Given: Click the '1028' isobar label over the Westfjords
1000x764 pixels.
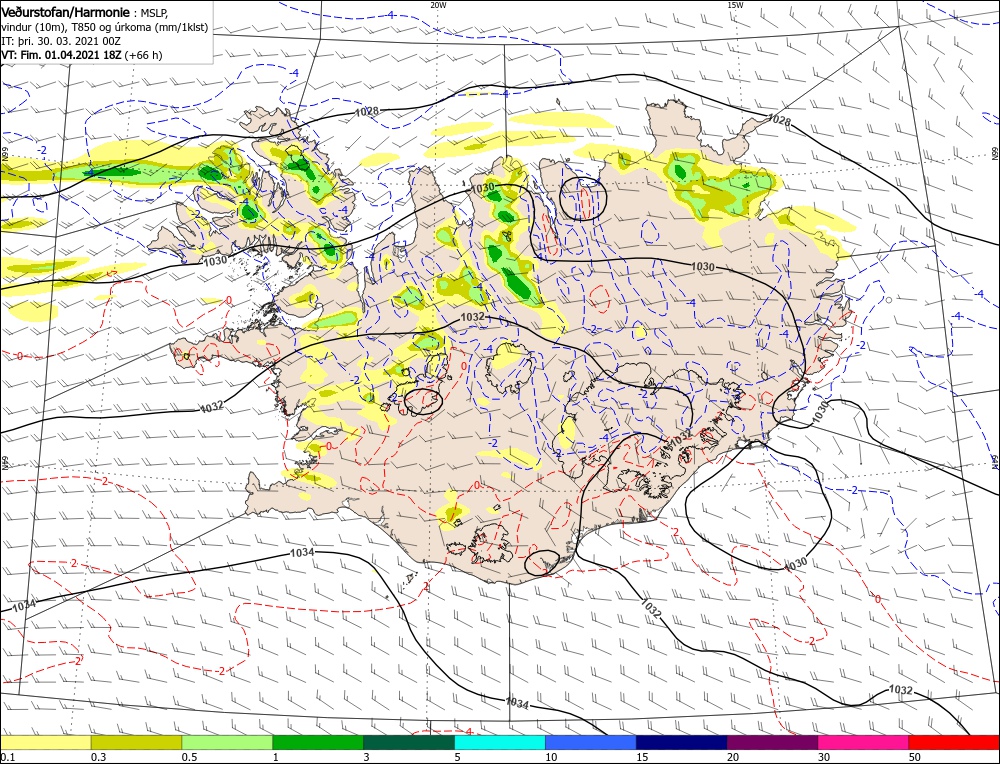Looking at the screenshot, I should [367, 112].
